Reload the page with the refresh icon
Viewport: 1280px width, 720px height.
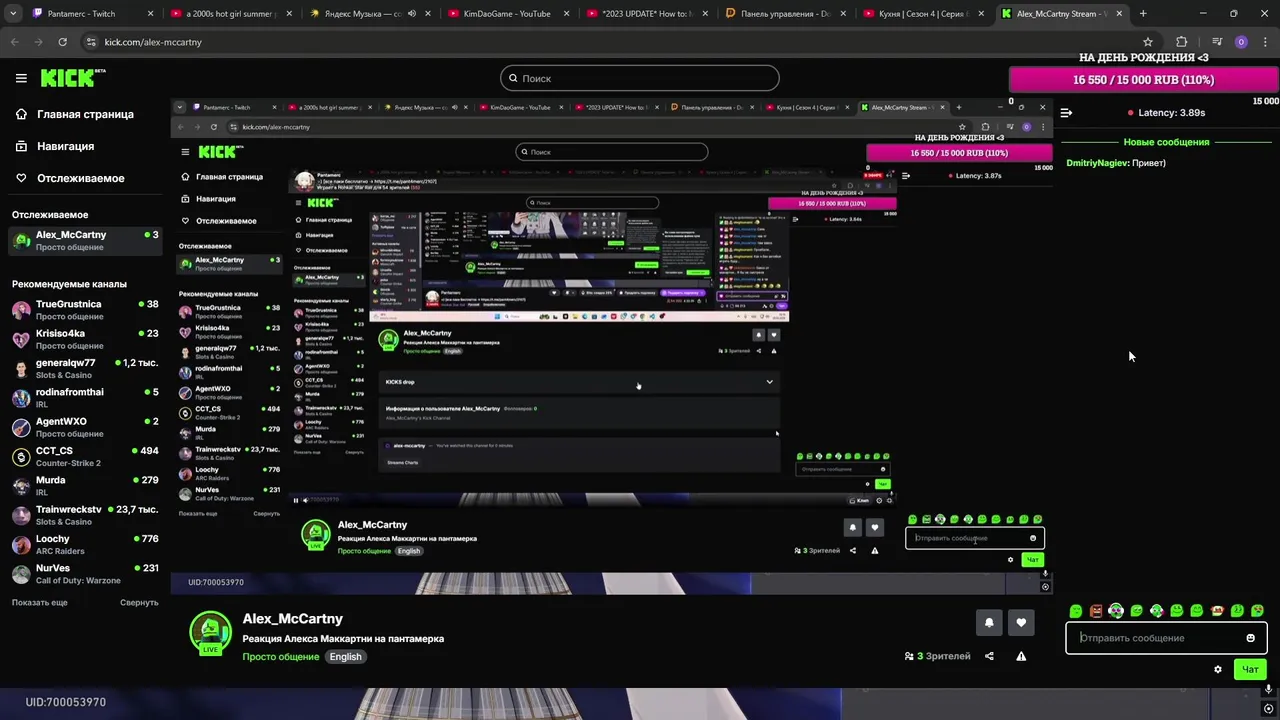coord(62,42)
